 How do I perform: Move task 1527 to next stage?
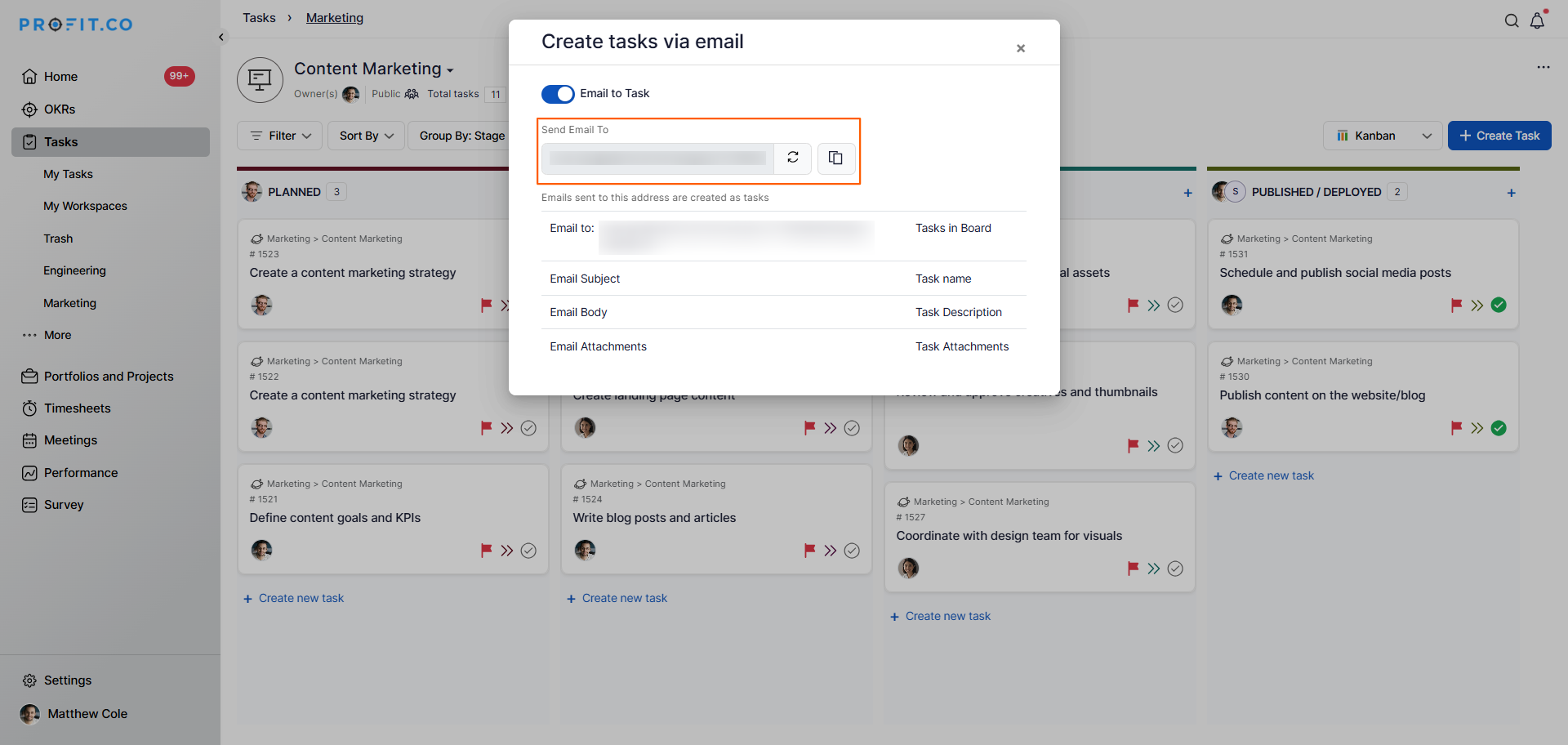coord(1154,569)
